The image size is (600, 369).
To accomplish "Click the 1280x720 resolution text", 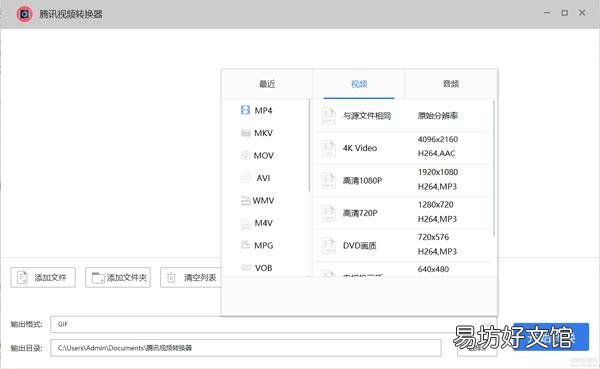I will (435, 205).
